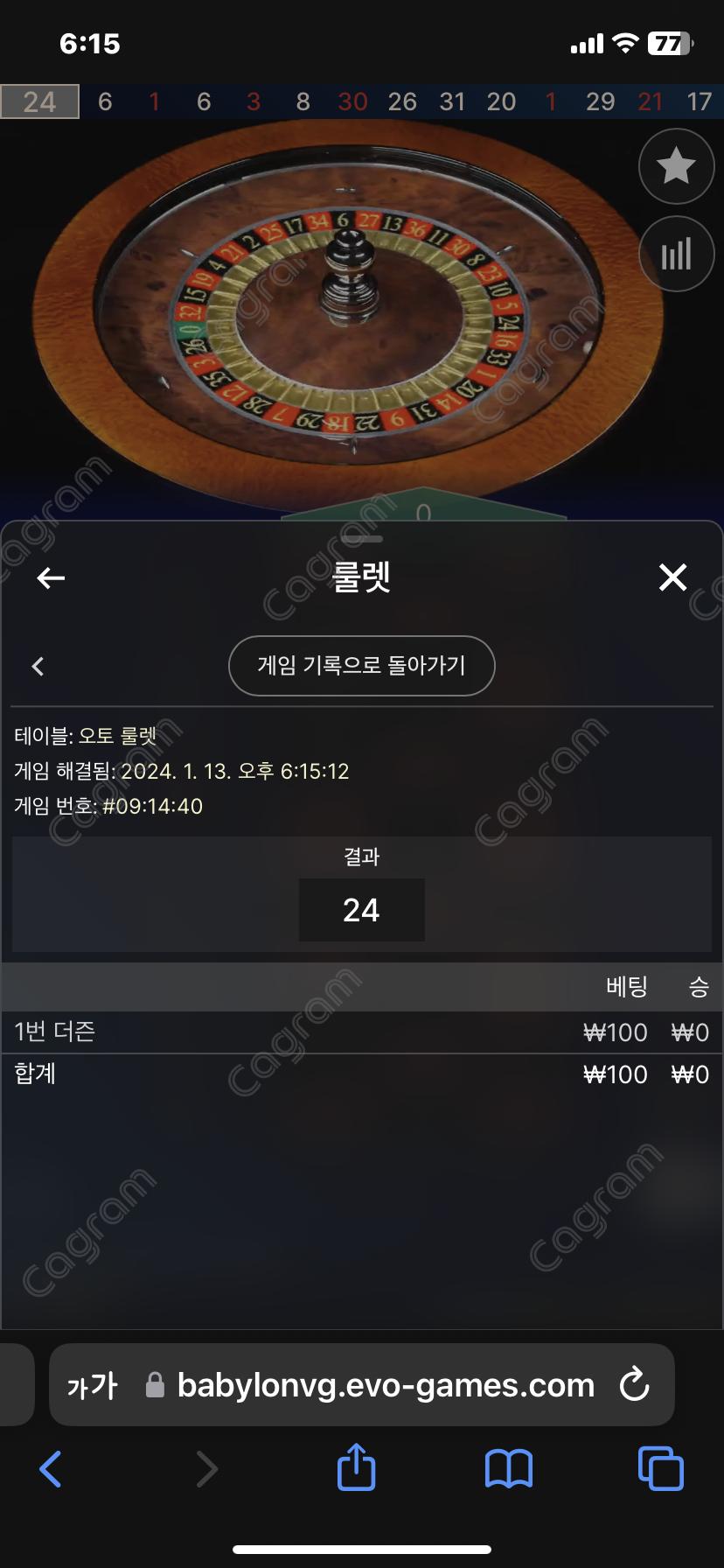Pull the panel's top drag handle
This screenshot has width=724, height=1568.
362,539
